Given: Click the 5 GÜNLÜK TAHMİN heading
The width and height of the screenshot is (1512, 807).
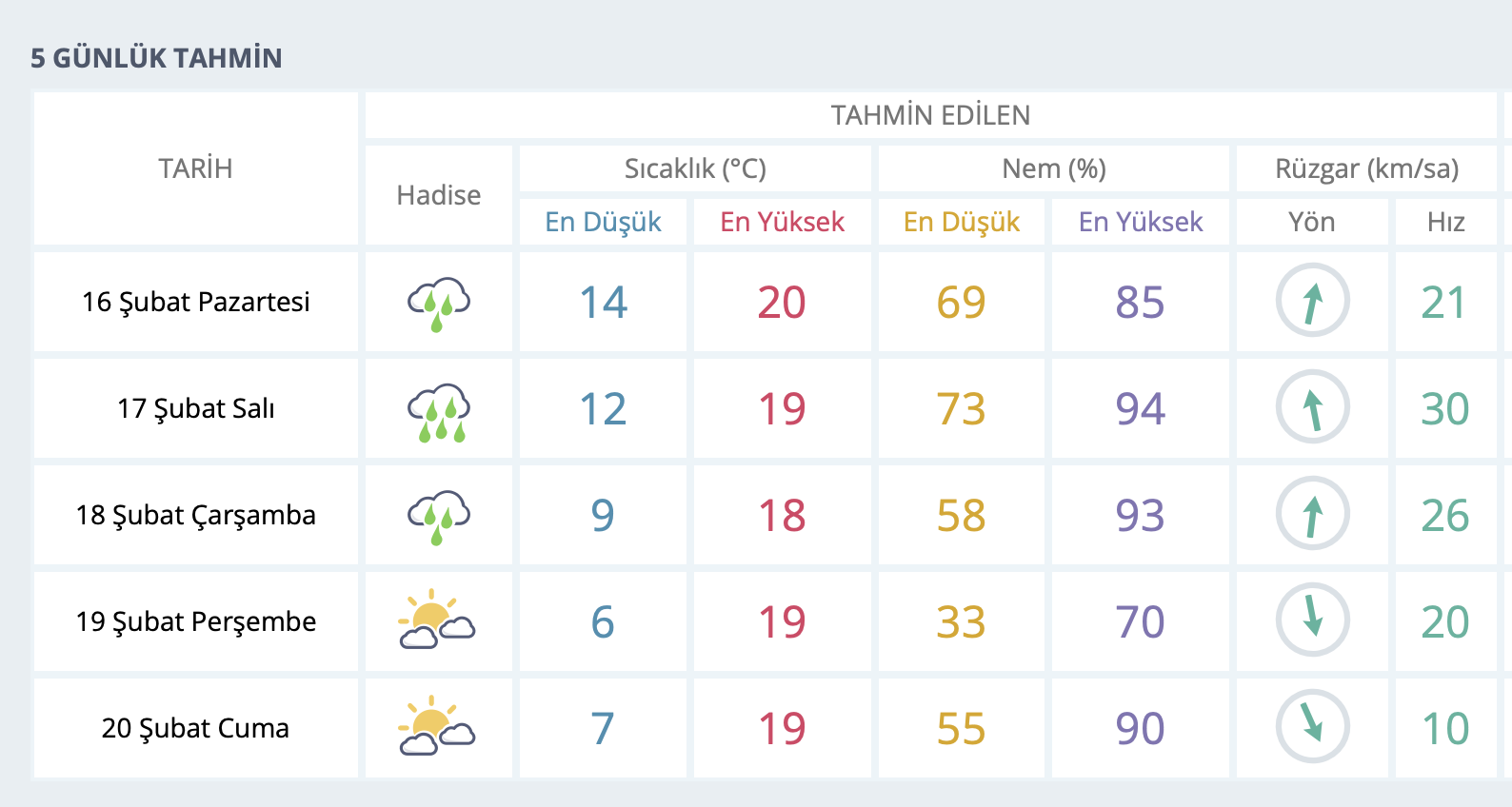Looking at the screenshot, I should coord(156,58).
